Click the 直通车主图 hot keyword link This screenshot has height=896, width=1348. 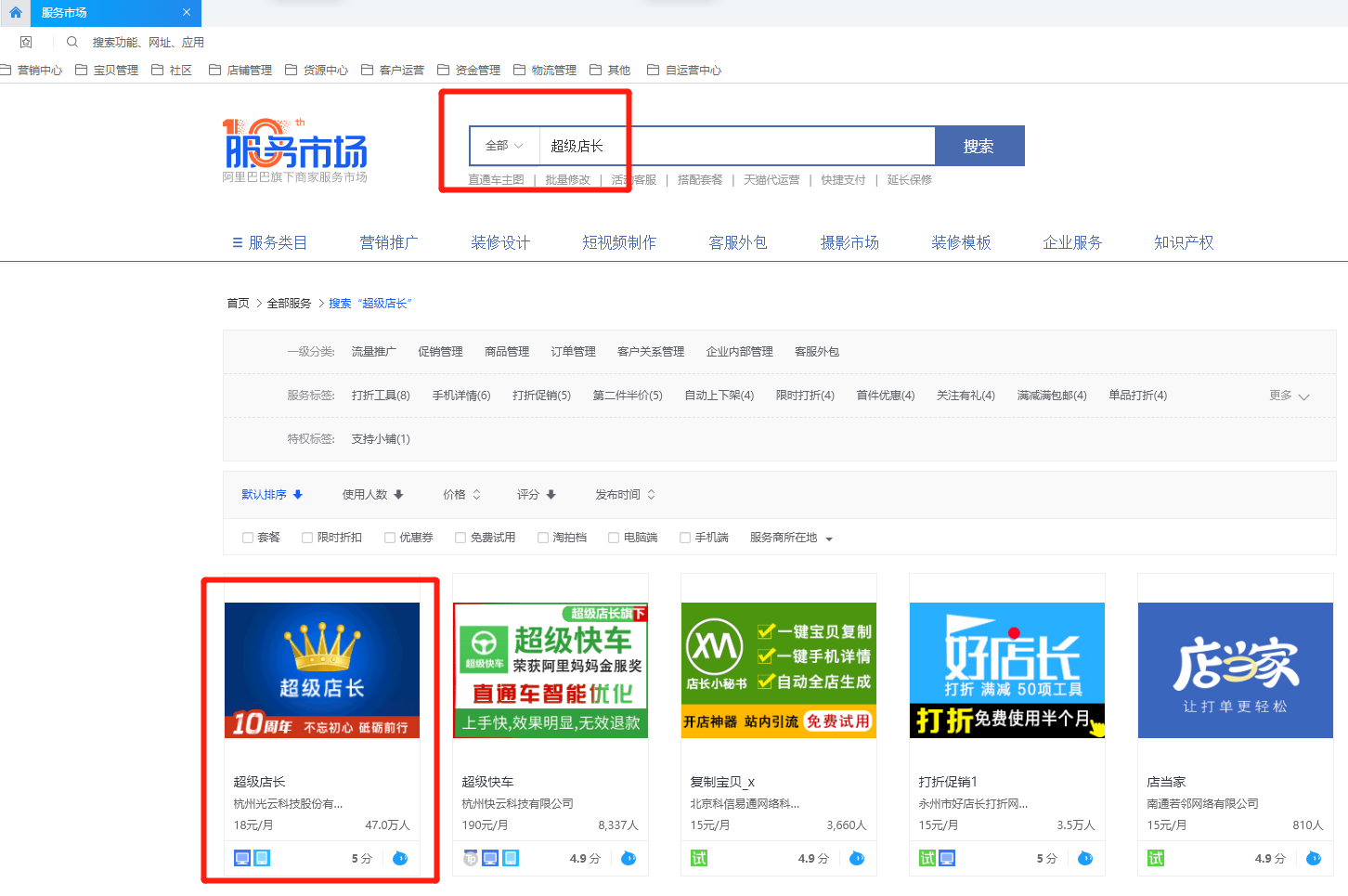point(496,180)
